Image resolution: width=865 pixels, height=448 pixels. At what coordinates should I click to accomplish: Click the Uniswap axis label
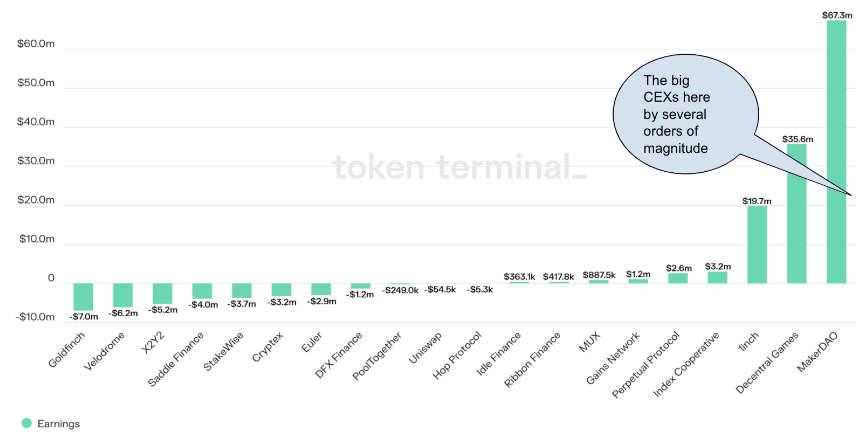(x=428, y=349)
